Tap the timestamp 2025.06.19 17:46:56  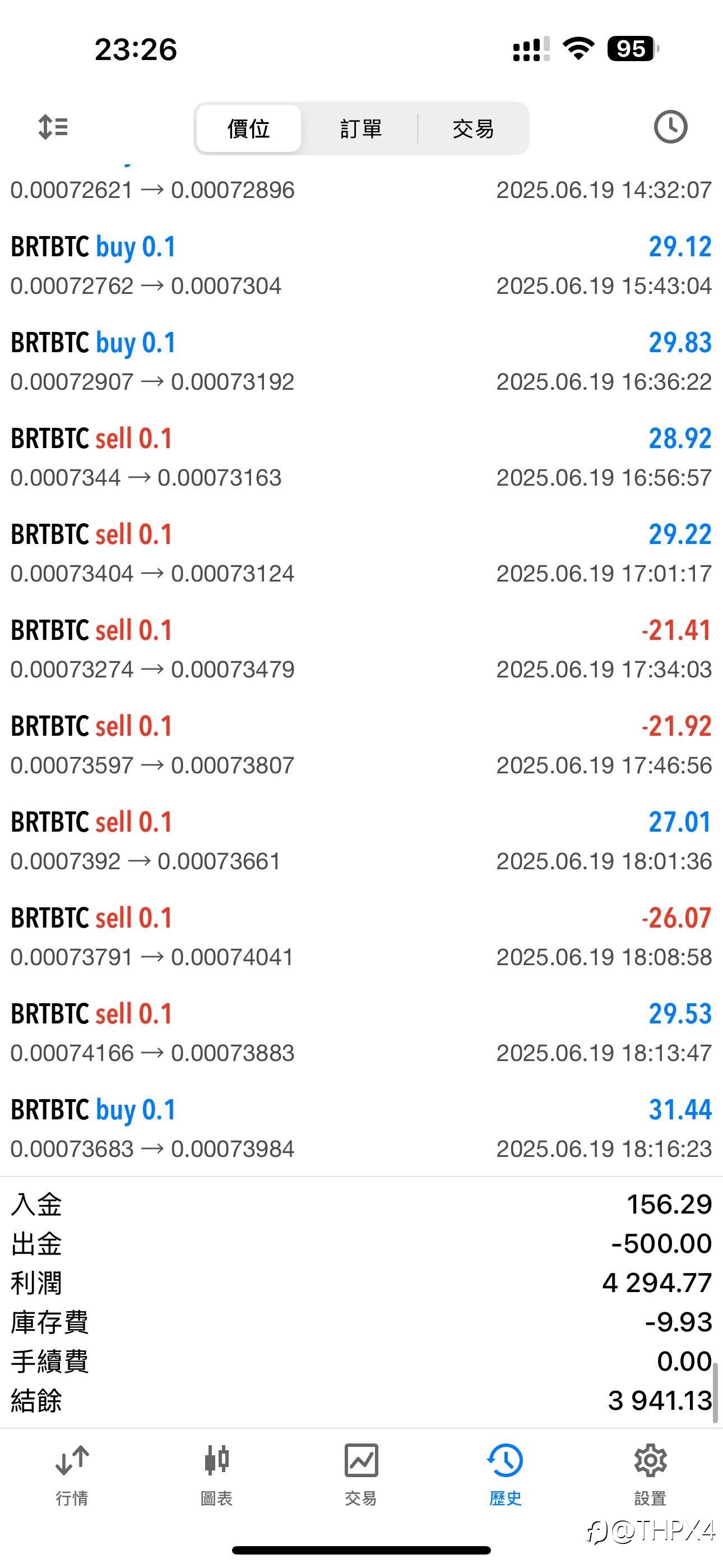[x=604, y=765]
